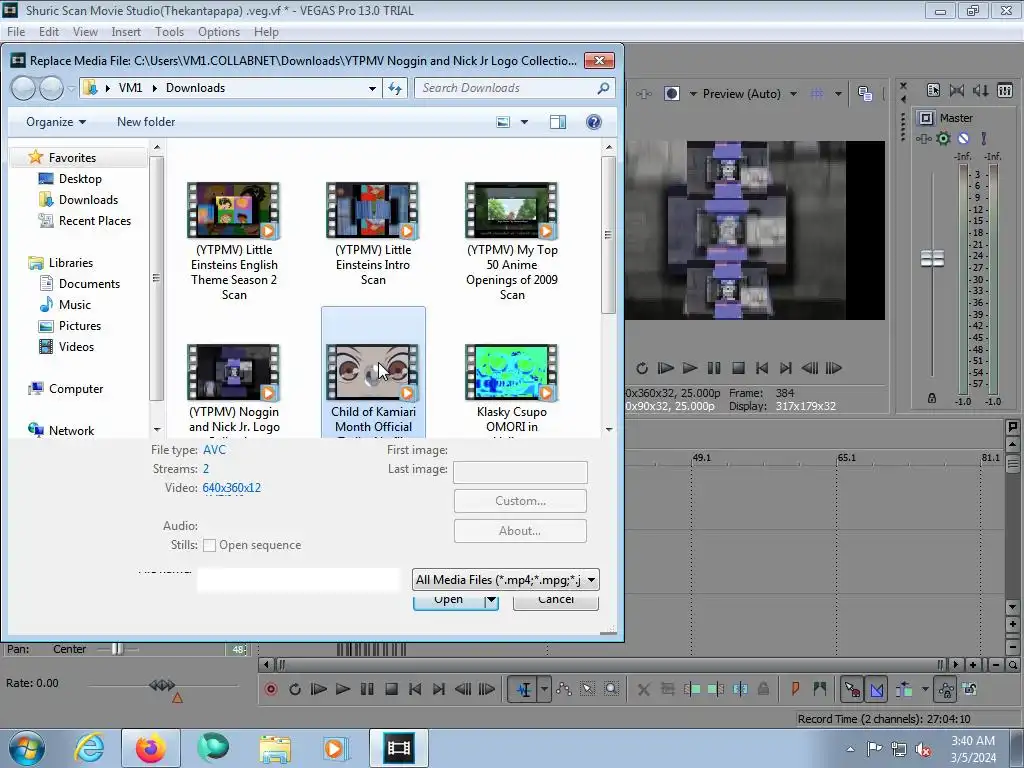The height and width of the screenshot is (768, 1024).
Task: Toggle Dim Output icon in Master panel
Action: [x=980, y=90]
